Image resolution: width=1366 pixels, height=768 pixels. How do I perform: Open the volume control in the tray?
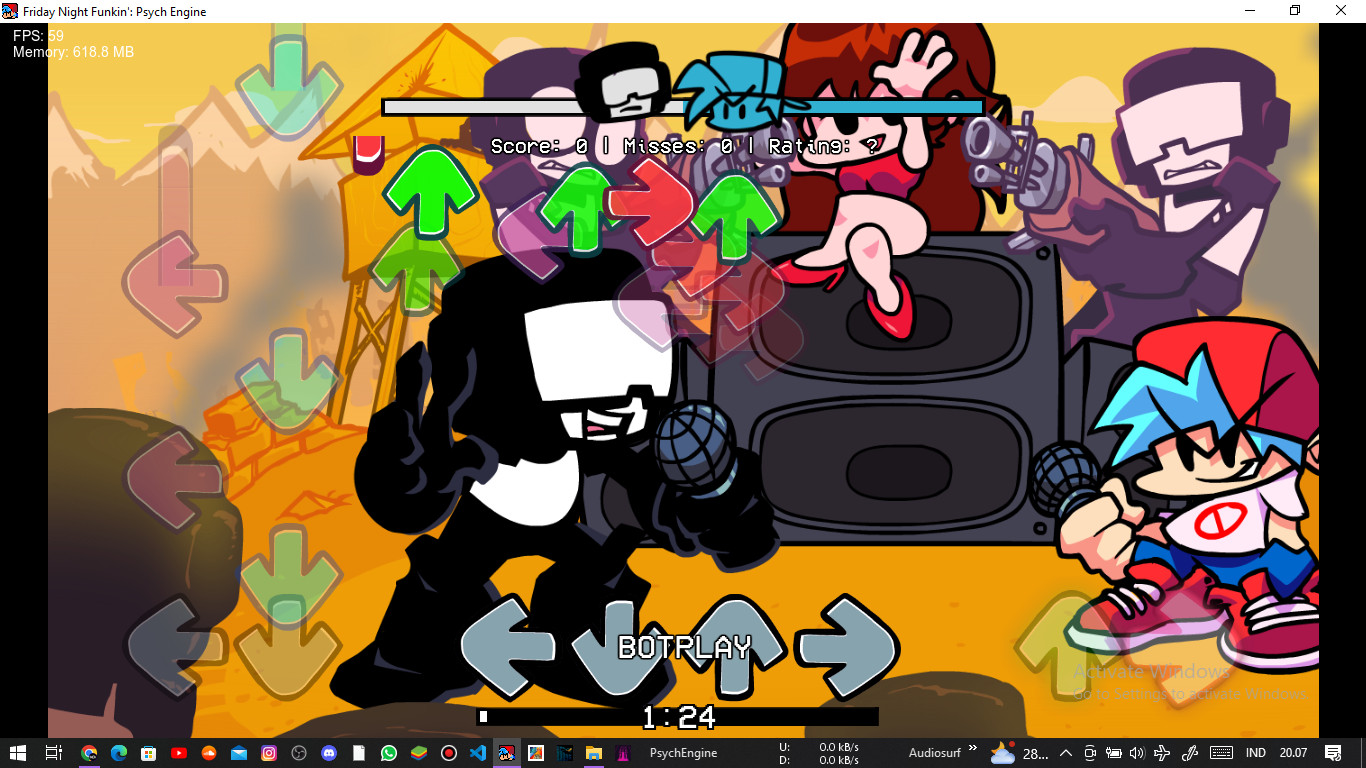pos(1138,753)
